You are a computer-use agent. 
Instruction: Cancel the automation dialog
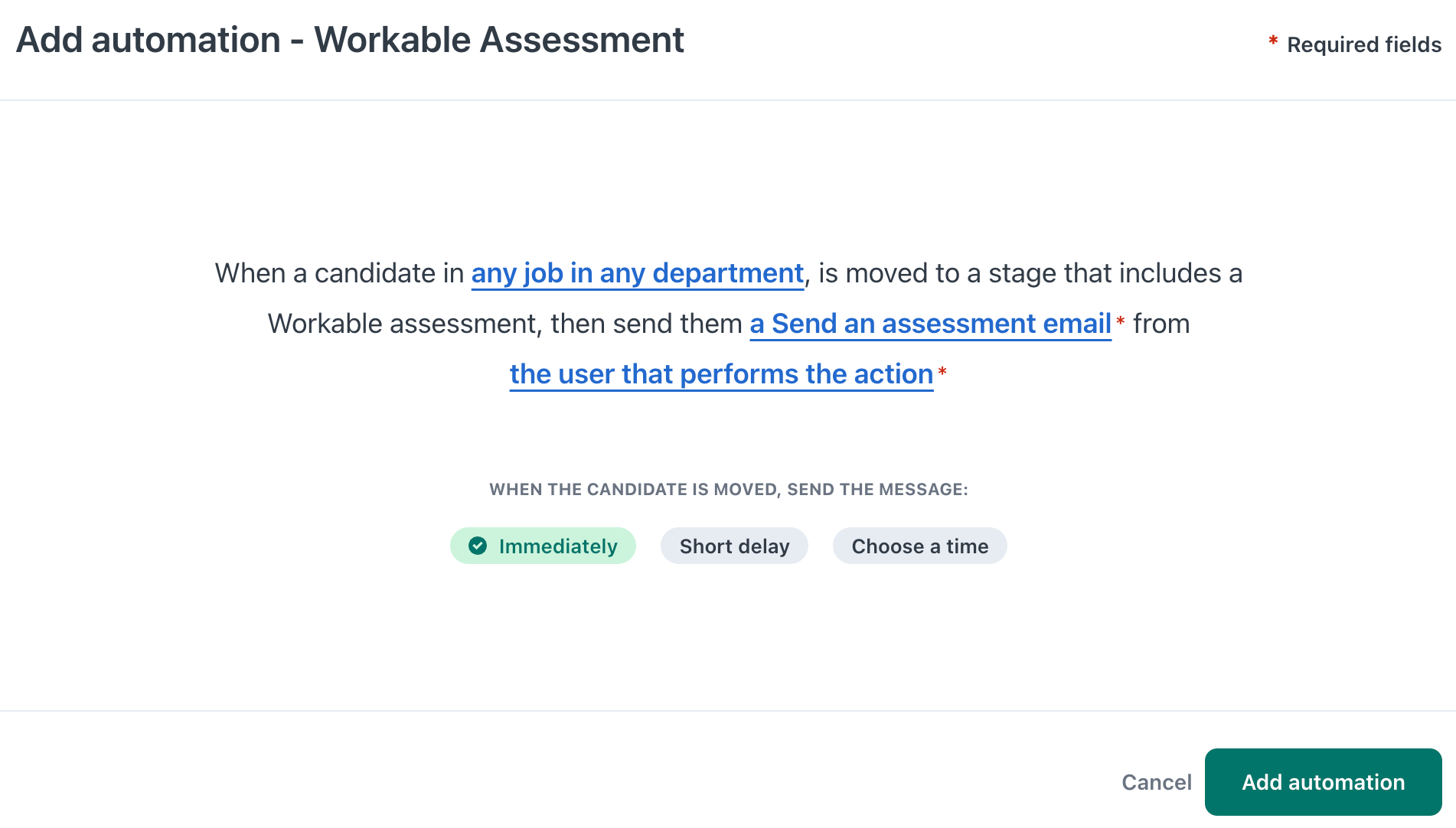(1156, 782)
